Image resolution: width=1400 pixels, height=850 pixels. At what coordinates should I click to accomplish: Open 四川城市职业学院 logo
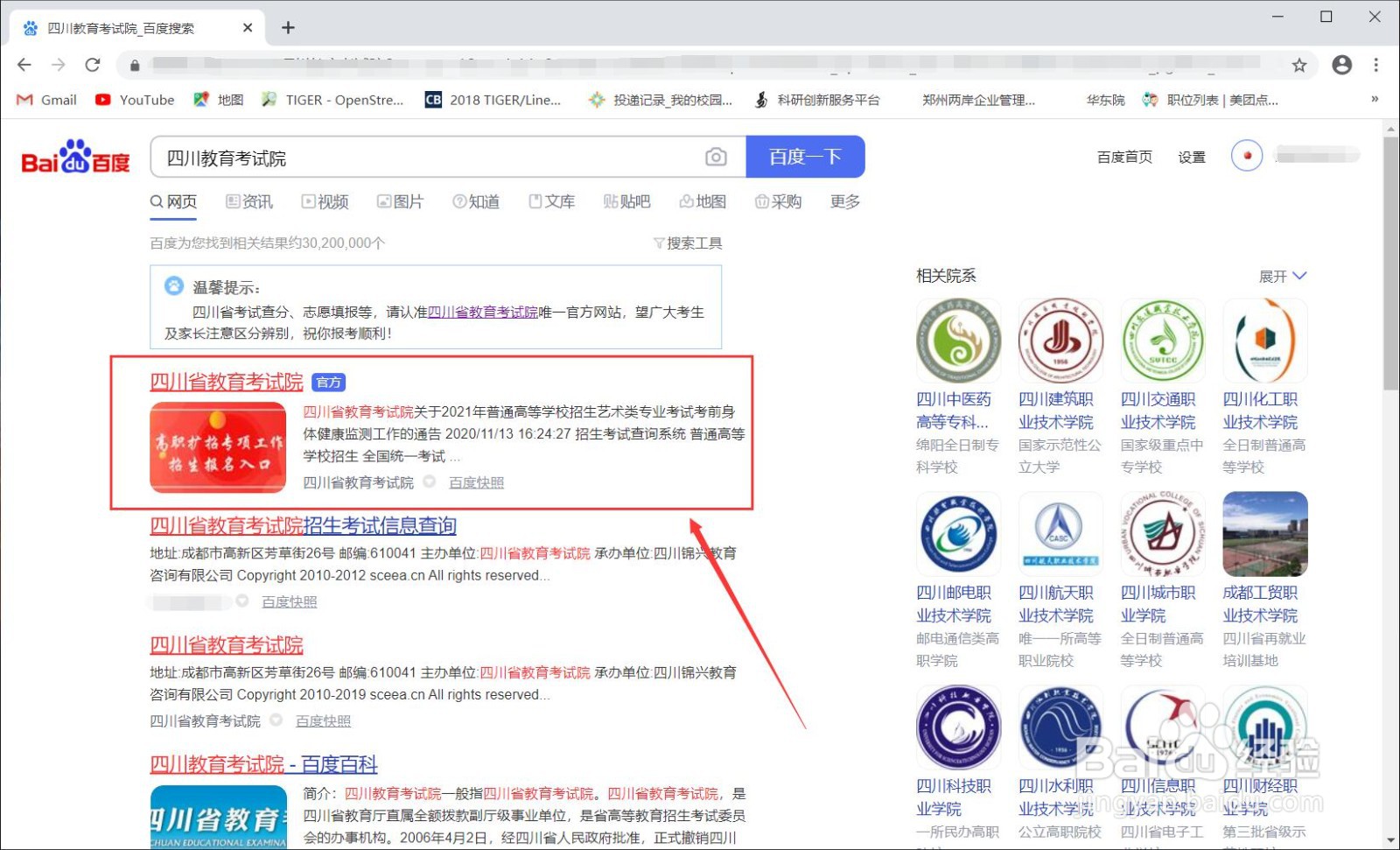tap(1163, 534)
